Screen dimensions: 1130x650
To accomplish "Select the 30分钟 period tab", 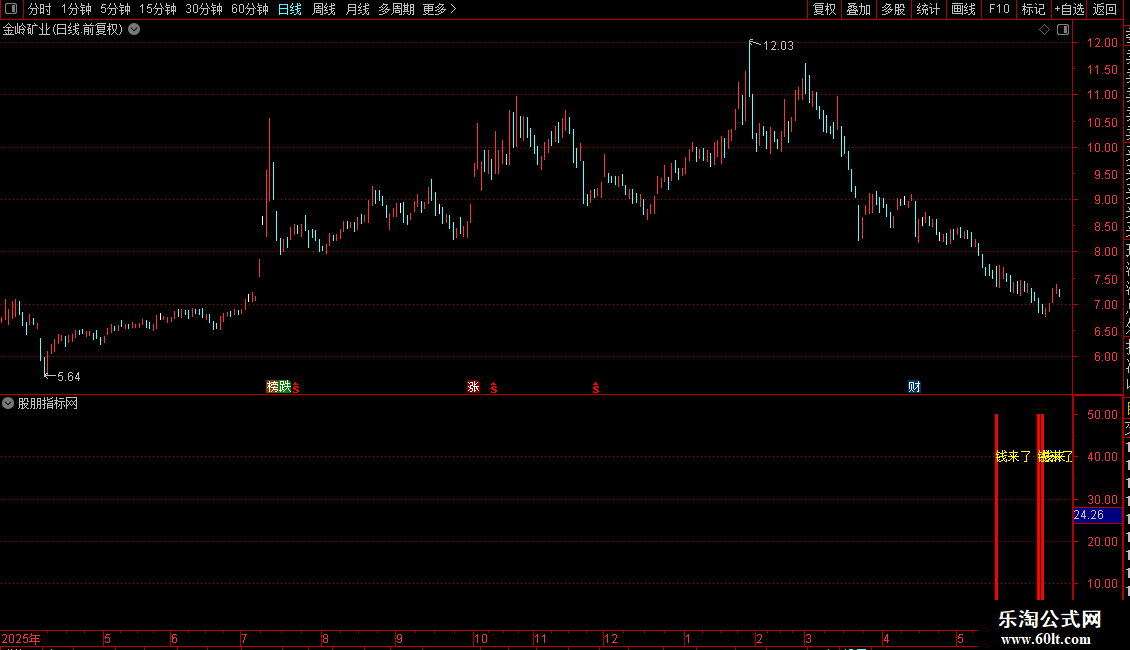I will (203, 9).
